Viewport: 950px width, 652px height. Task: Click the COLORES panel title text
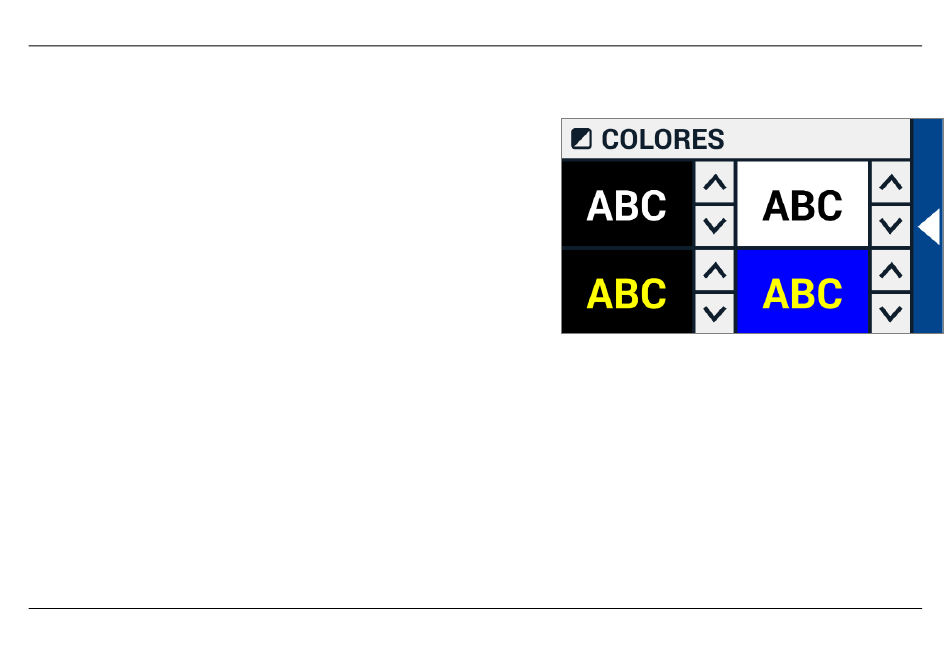pyautogui.click(x=663, y=139)
